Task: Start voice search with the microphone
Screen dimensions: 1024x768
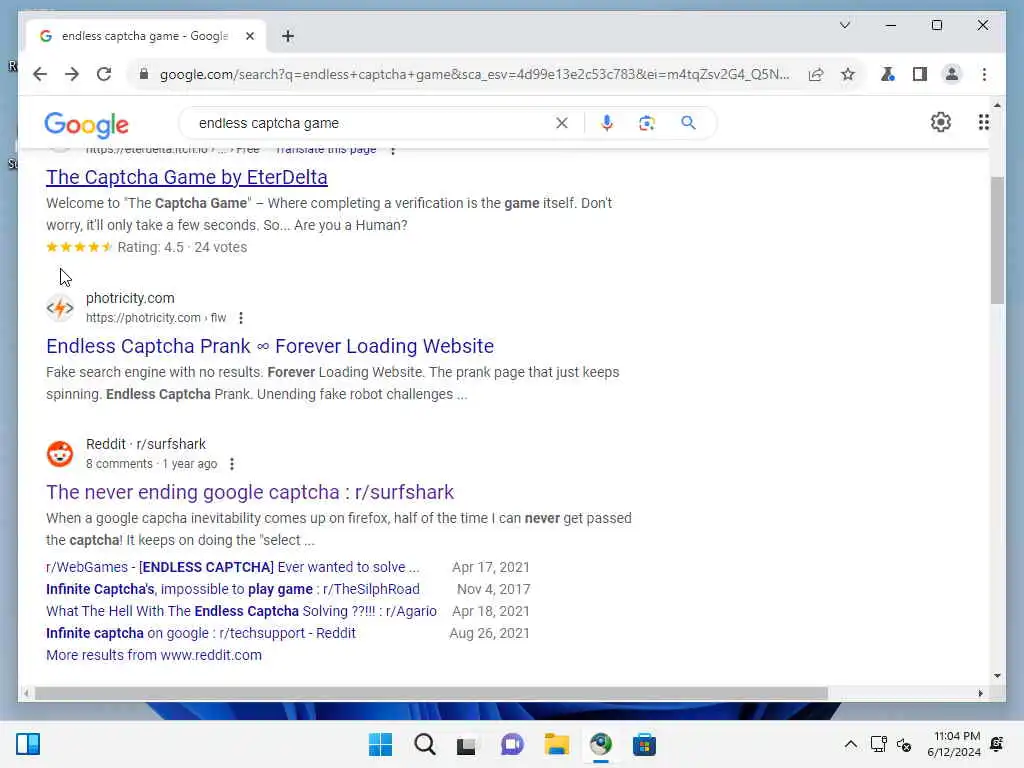Action: pyautogui.click(x=607, y=123)
